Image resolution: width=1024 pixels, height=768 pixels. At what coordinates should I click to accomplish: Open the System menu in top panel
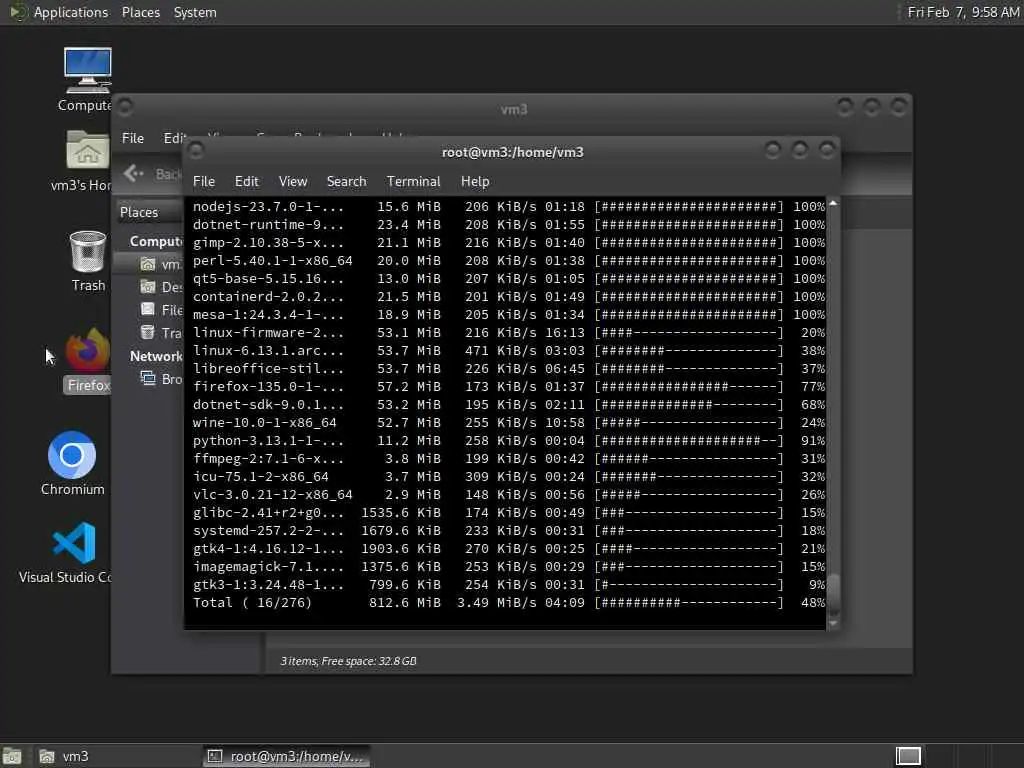(195, 12)
